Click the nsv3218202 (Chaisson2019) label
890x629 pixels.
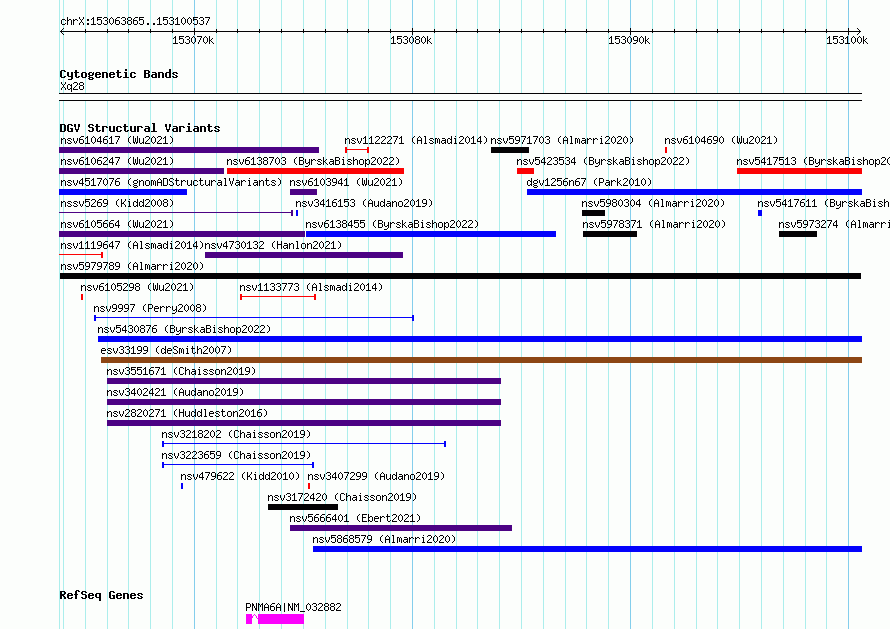click(x=237, y=434)
